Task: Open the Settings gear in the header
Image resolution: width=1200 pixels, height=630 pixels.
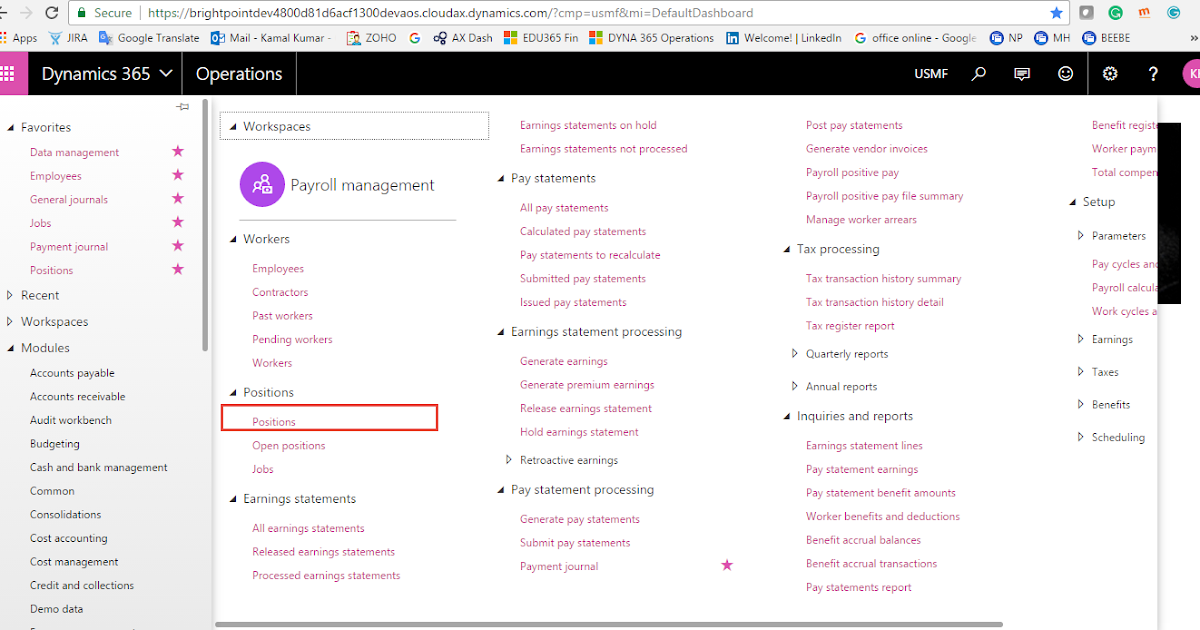Action: [x=1109, y=73]
